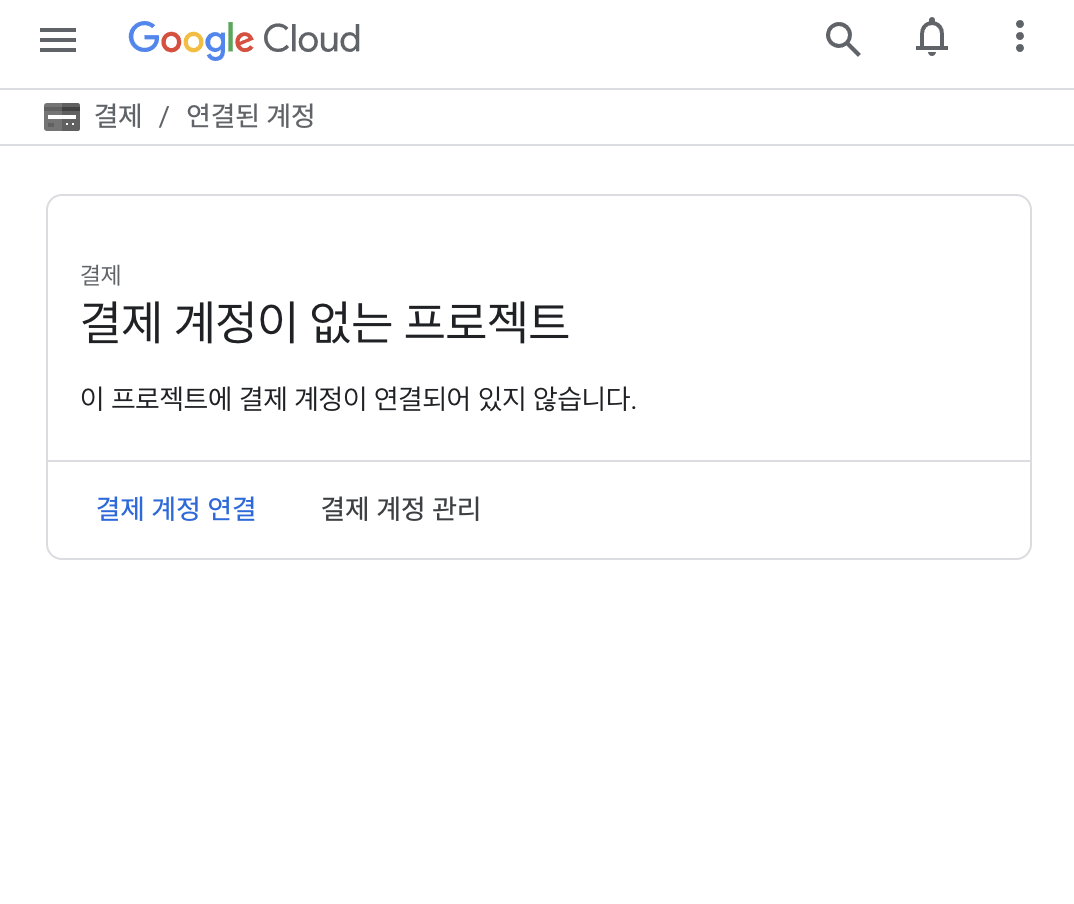Screen dimensions: 1074x904
Task: Click the billing credit card icon
Action: 62,116
